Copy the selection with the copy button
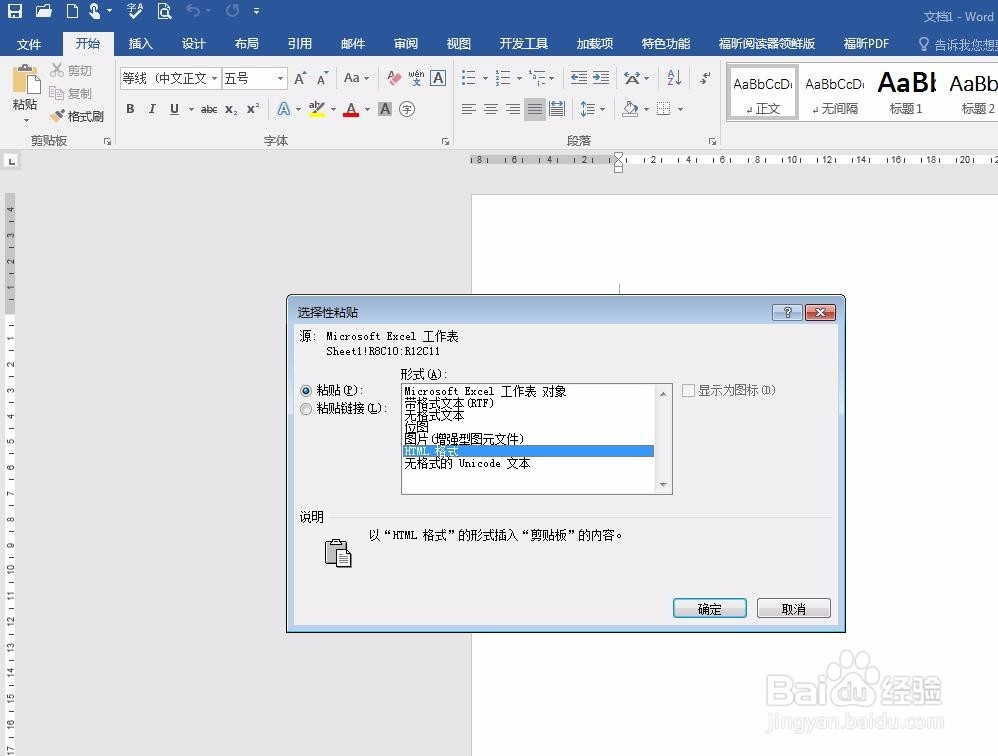Viewport: 998px width, 756px height. pos(71,94)
